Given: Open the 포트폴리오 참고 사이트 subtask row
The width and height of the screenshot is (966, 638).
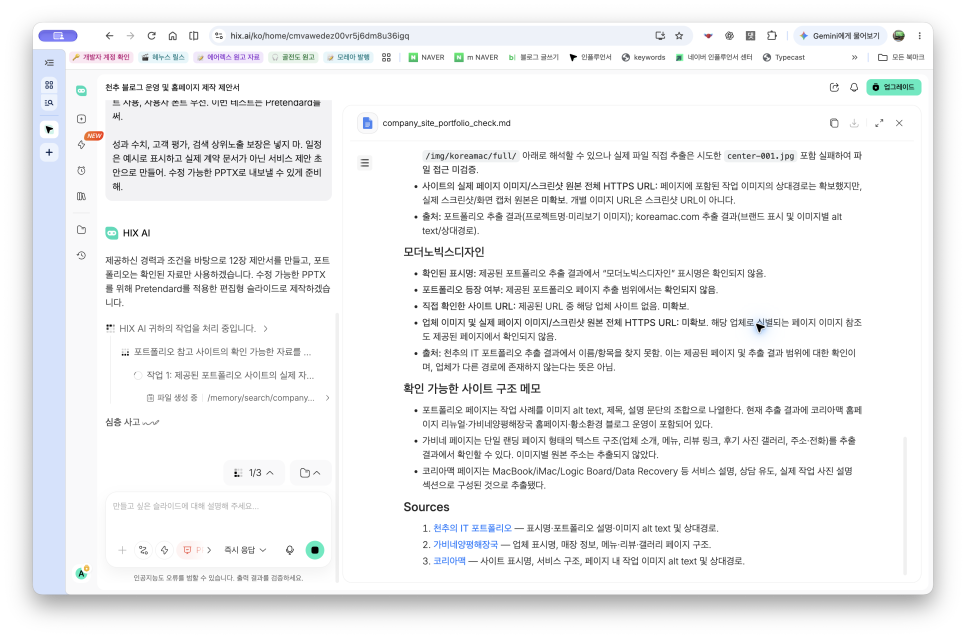Looking at the screenshot, I should click(x=216, y=352).
